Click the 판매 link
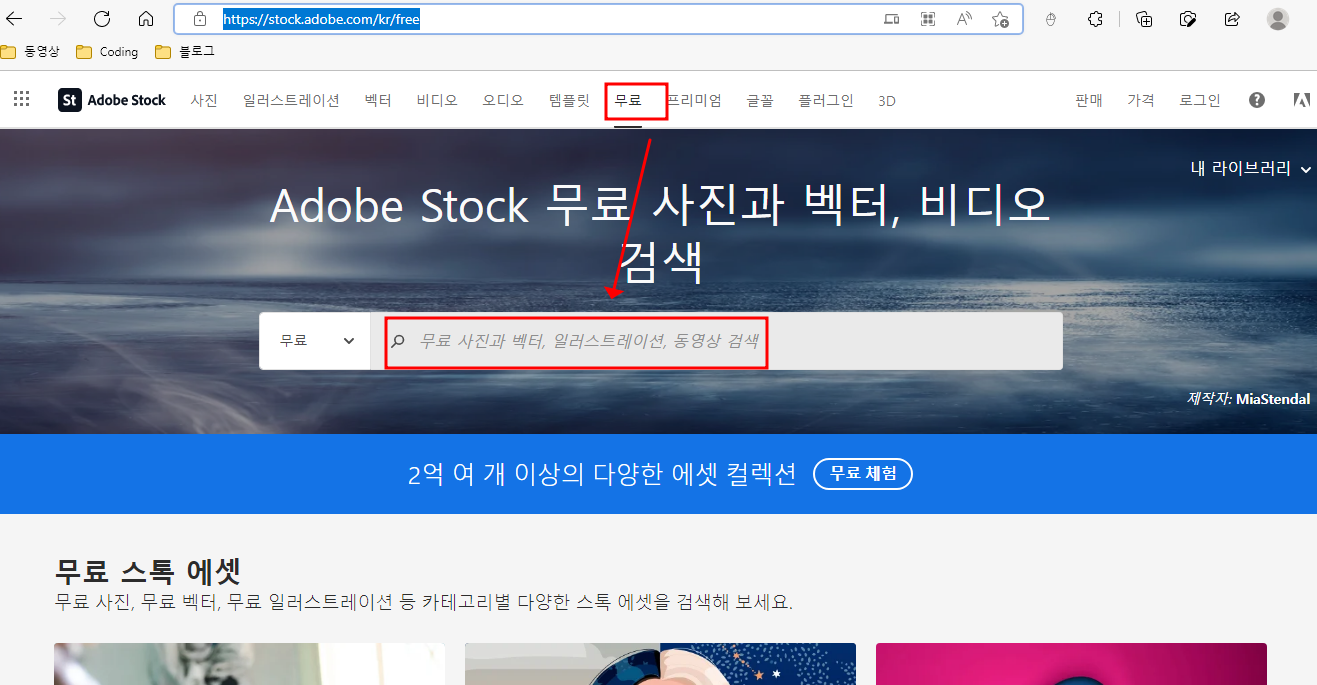1317x685 pixels. click(x=1089, y=100)
